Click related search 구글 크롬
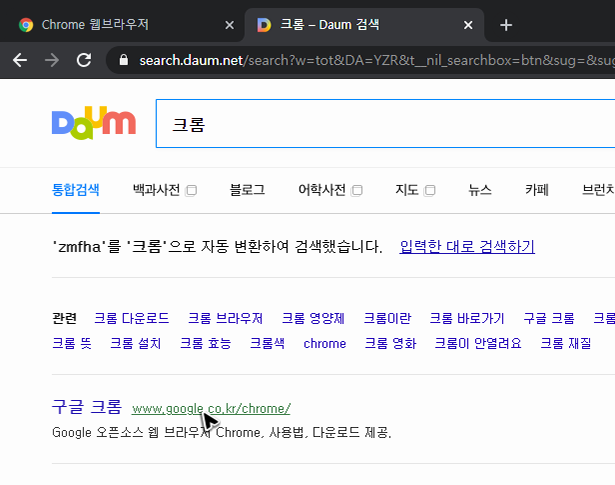 pos(549,318)
